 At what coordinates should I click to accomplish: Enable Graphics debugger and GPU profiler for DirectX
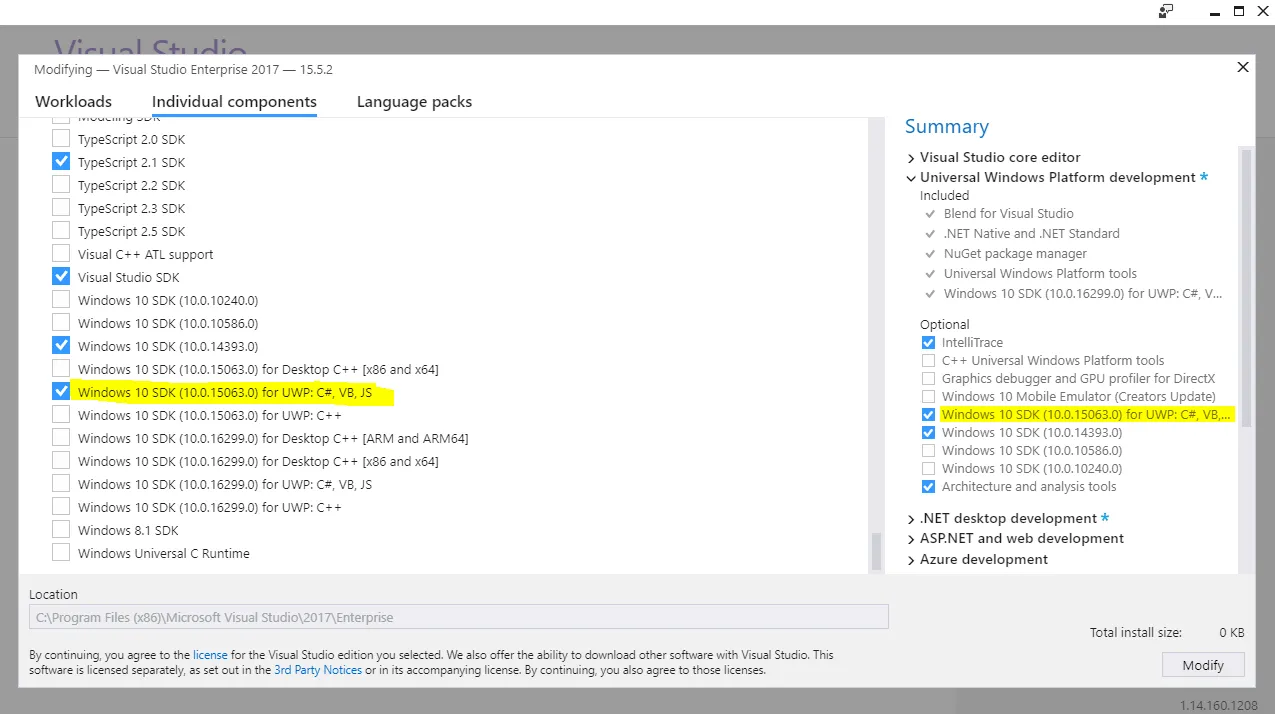tap(928, 378)
